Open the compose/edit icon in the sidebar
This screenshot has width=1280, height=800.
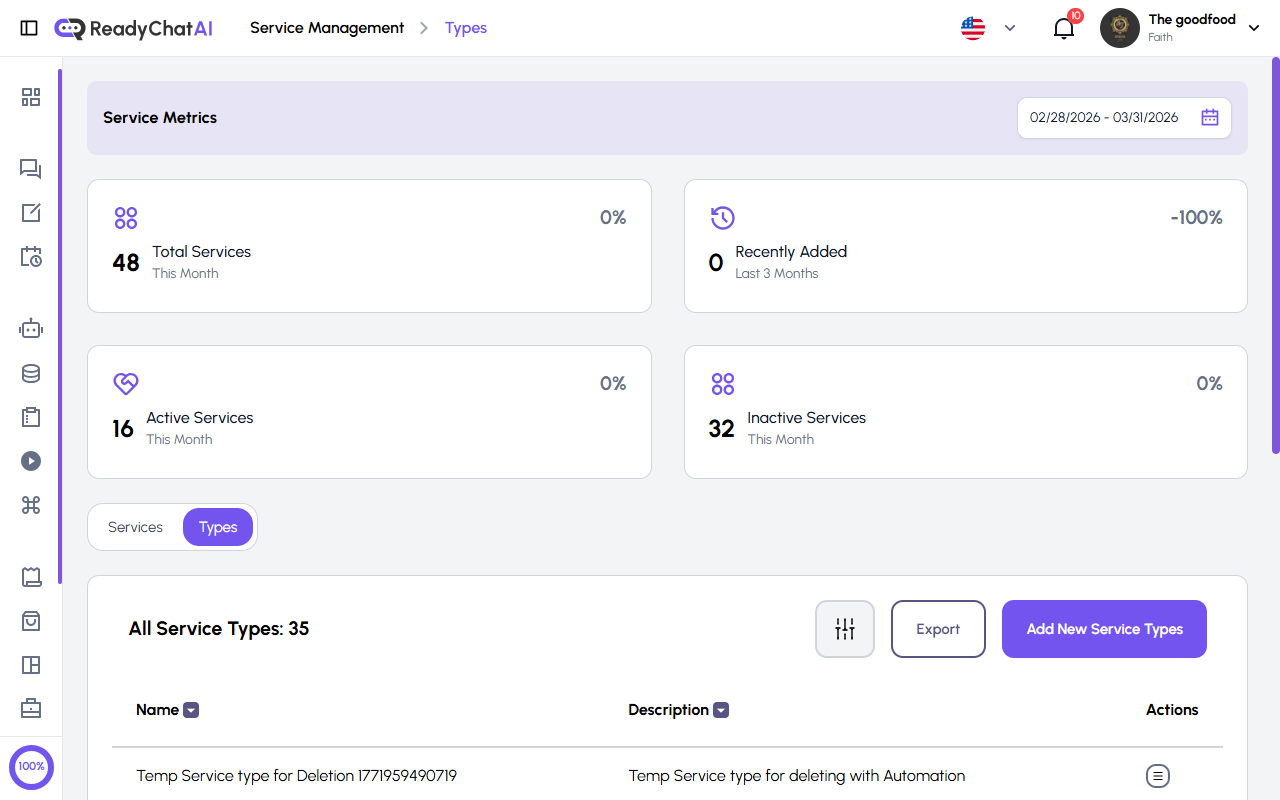[30, 213]
